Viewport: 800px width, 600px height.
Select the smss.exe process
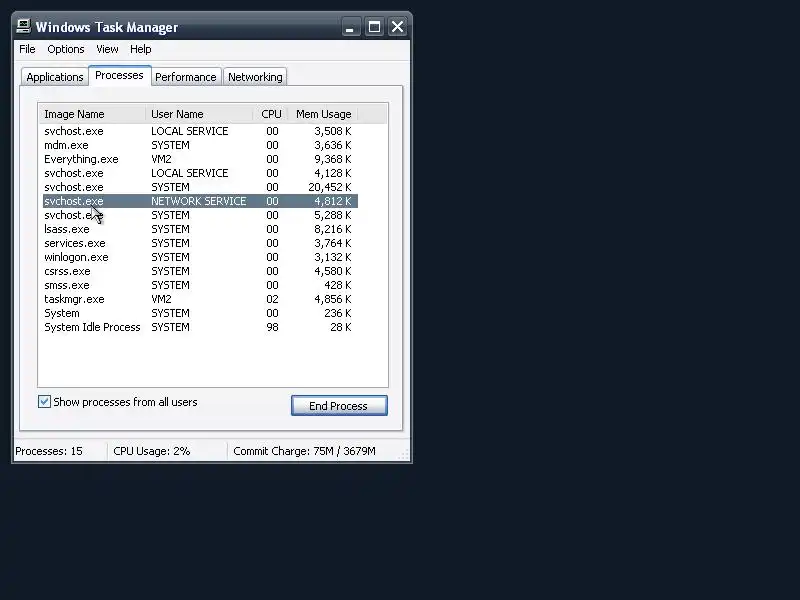(200, 285)
